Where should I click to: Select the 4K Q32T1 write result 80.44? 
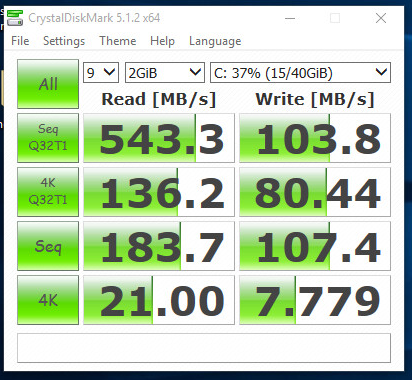click(x=315, y=192)
